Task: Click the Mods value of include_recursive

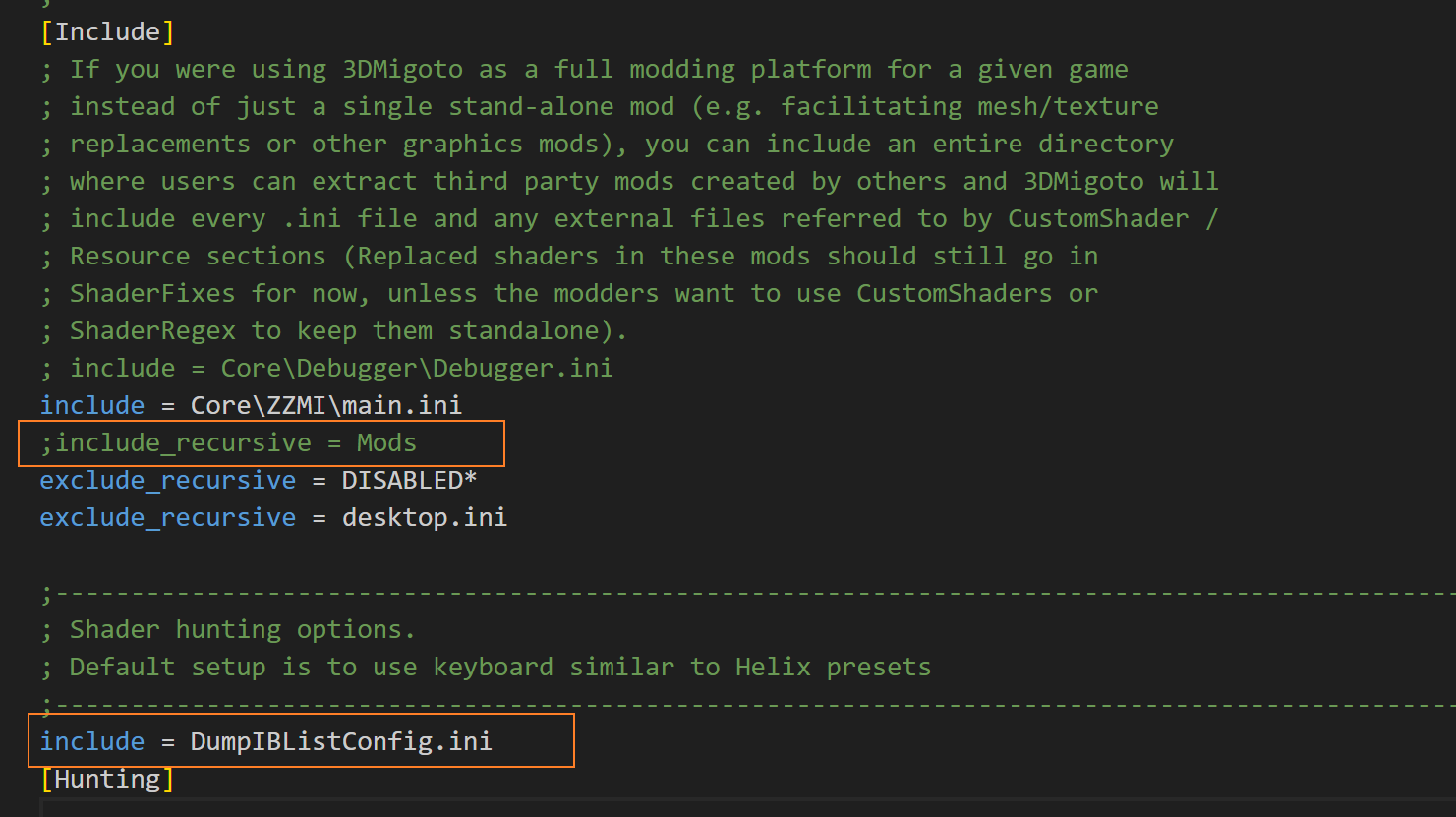Action: [386, 443]
